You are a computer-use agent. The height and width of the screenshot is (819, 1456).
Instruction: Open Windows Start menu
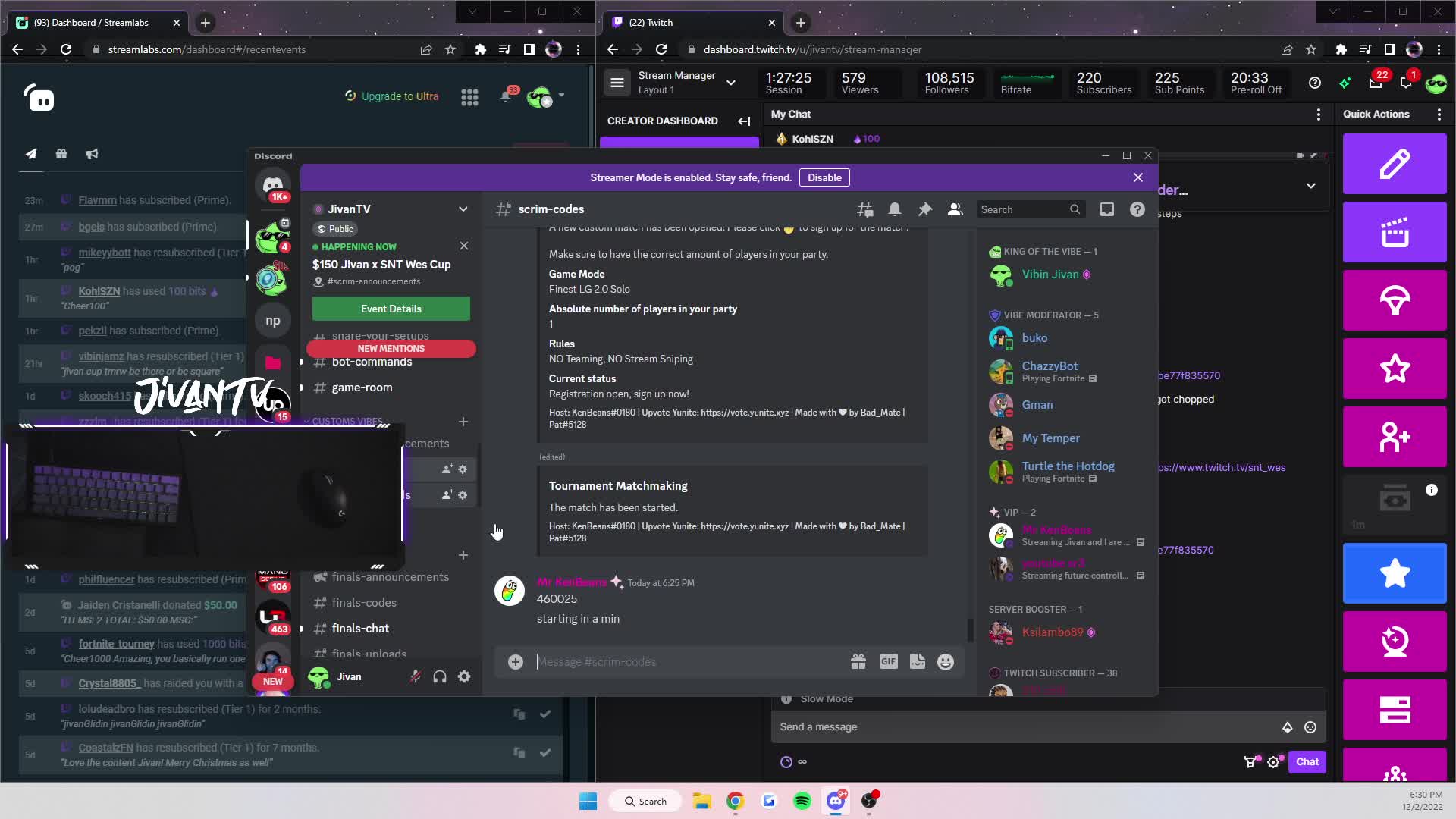(588, 801)
